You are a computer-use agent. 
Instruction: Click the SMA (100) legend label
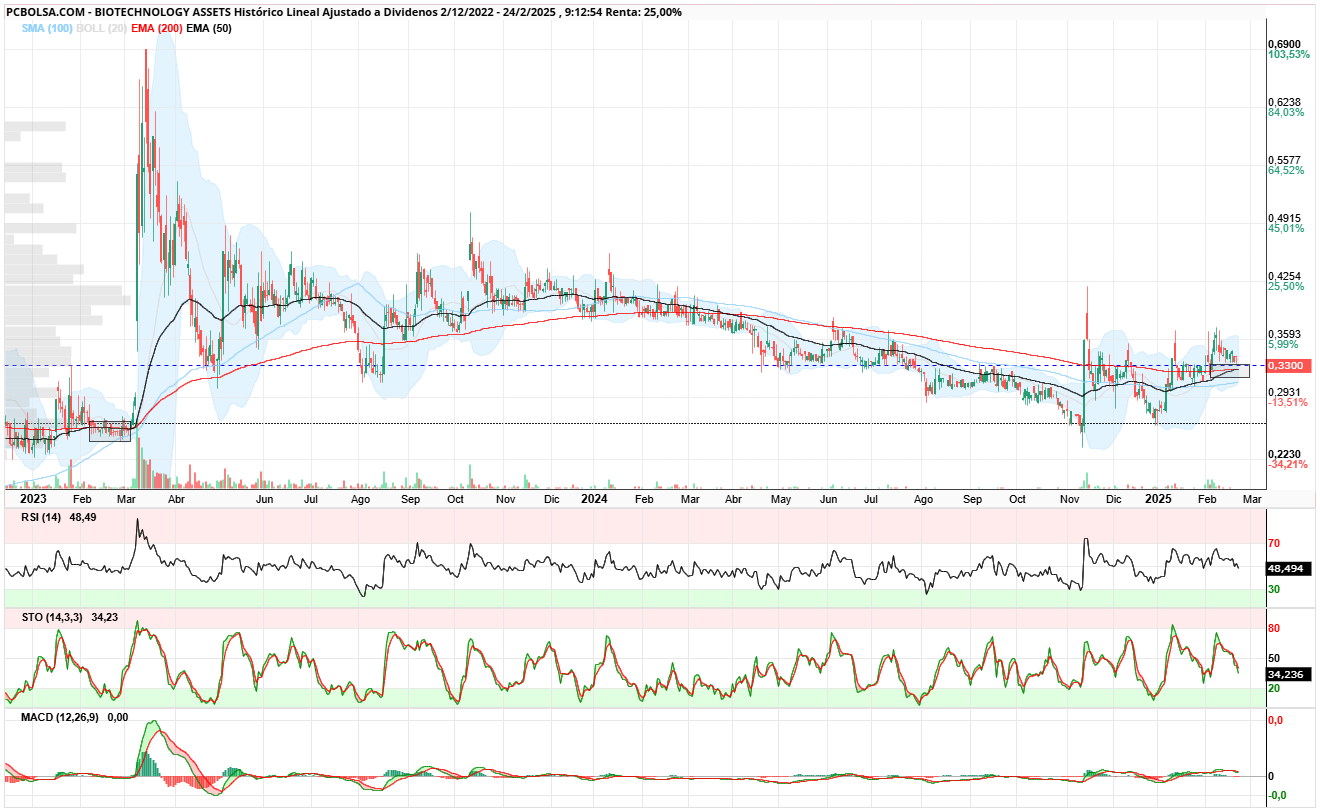tap(46, 28)
